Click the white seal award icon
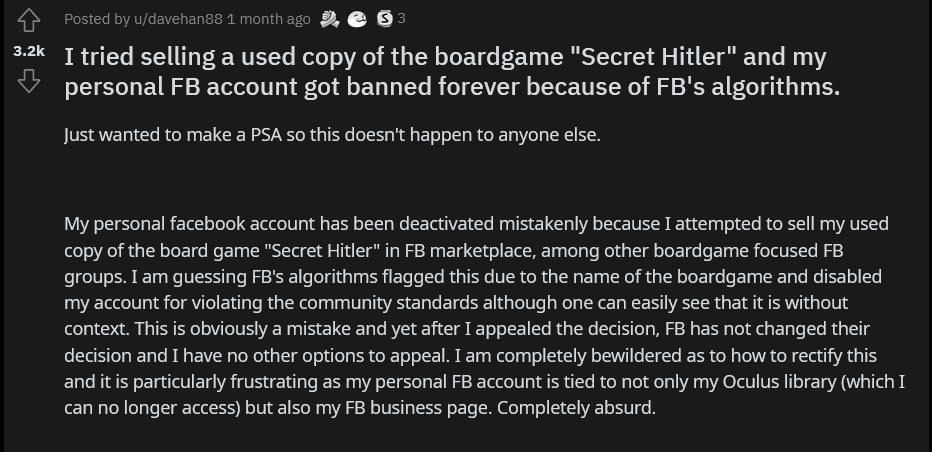Image resolution: width=932 pixels, height=452 pixels. [x=357, y=19]
